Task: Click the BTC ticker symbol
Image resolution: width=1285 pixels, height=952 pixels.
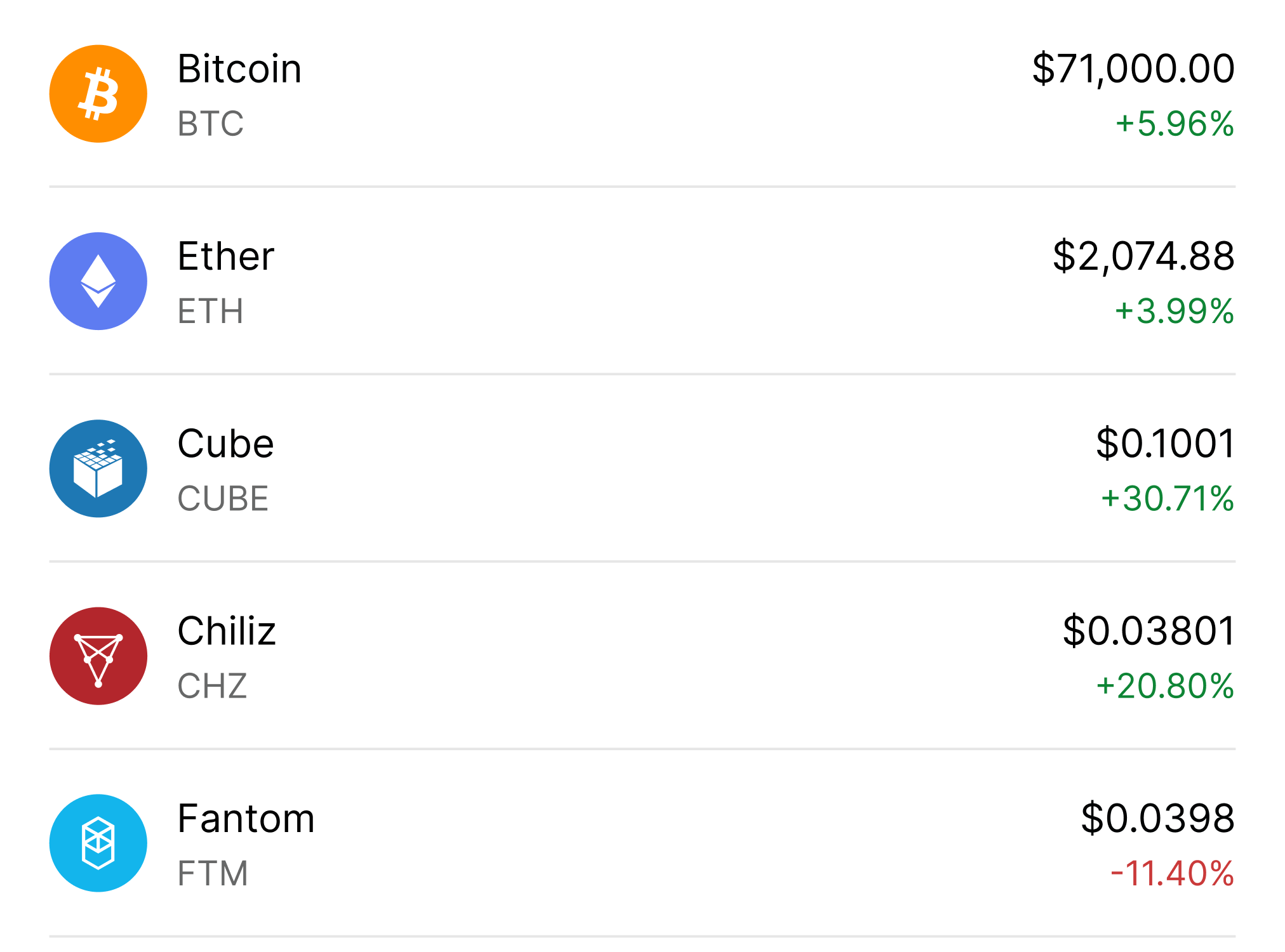Action: click(210, 124)
